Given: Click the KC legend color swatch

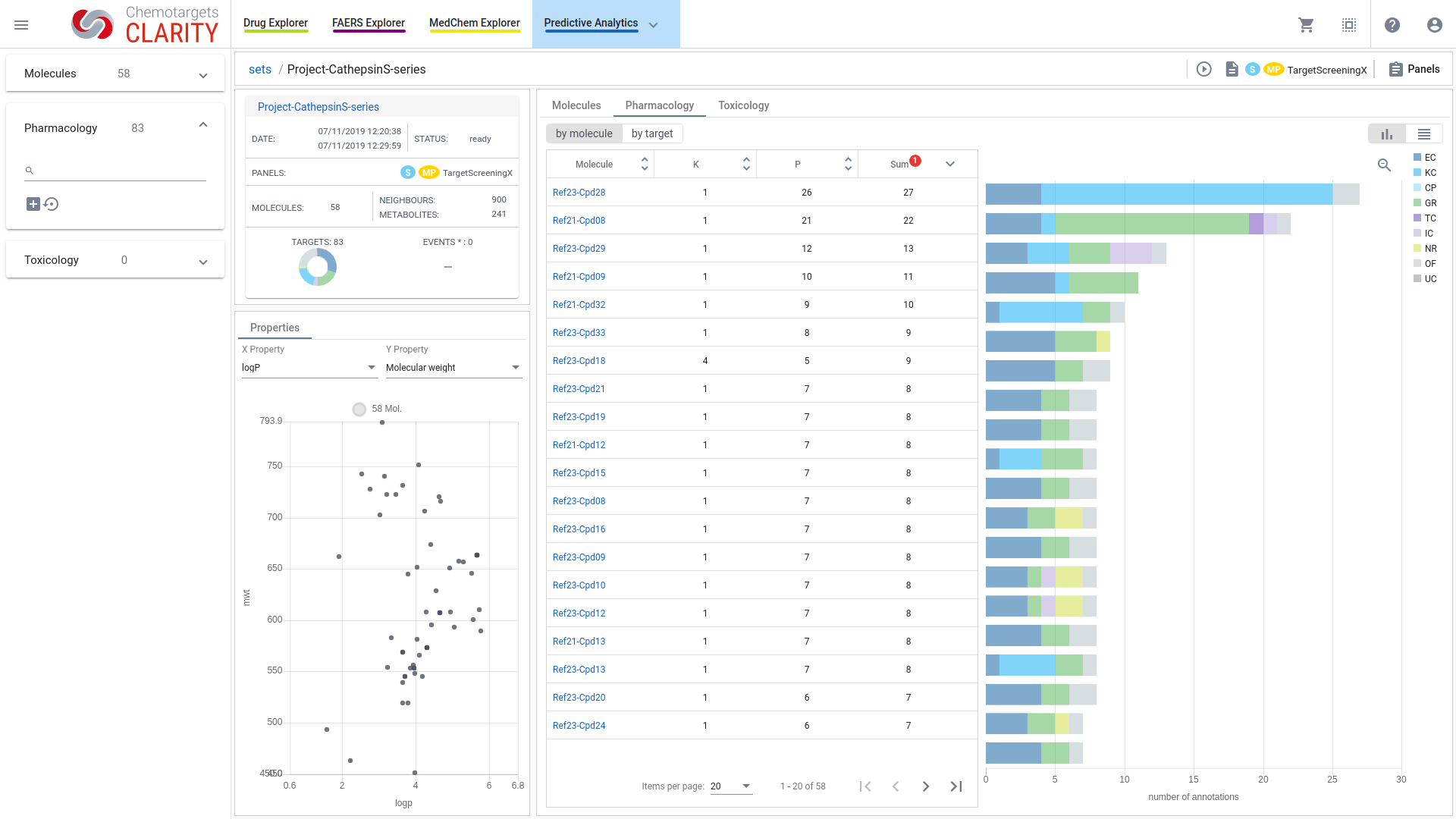Looking at the screenshot, I should click(1417, 173).
